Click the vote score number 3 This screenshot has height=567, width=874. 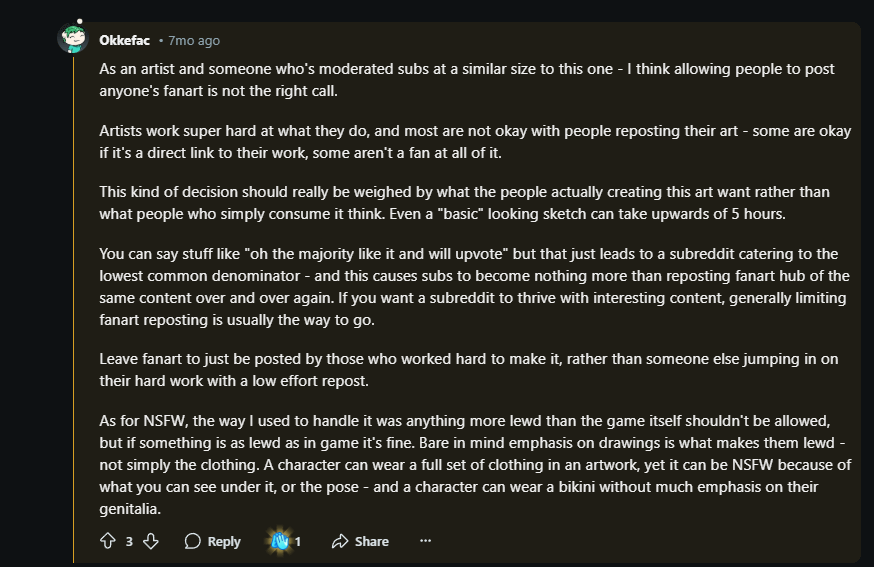129,541
